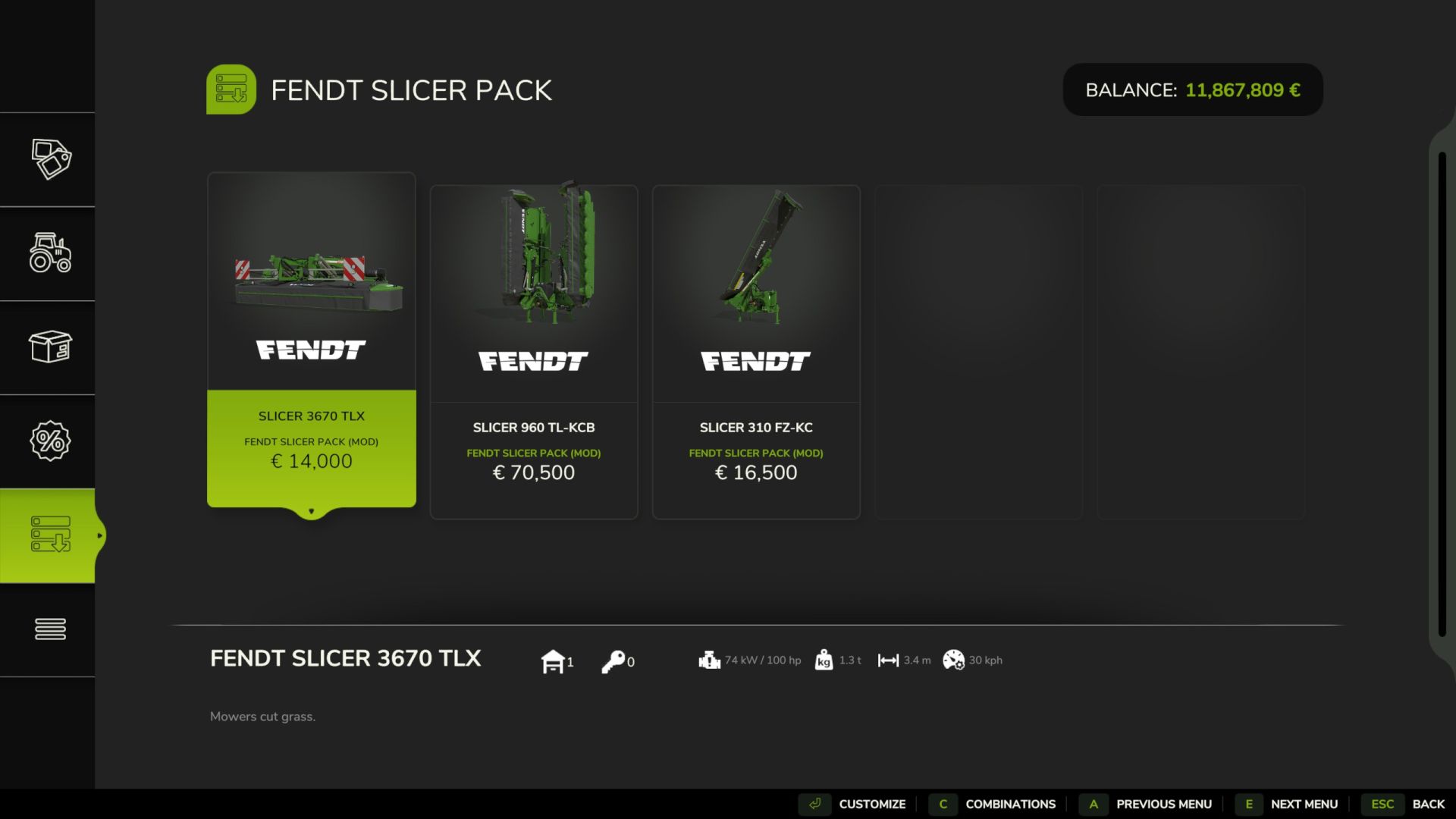Select the mods download category icon
Screen dimensions: 1456x819
click(x=51, y=535)
